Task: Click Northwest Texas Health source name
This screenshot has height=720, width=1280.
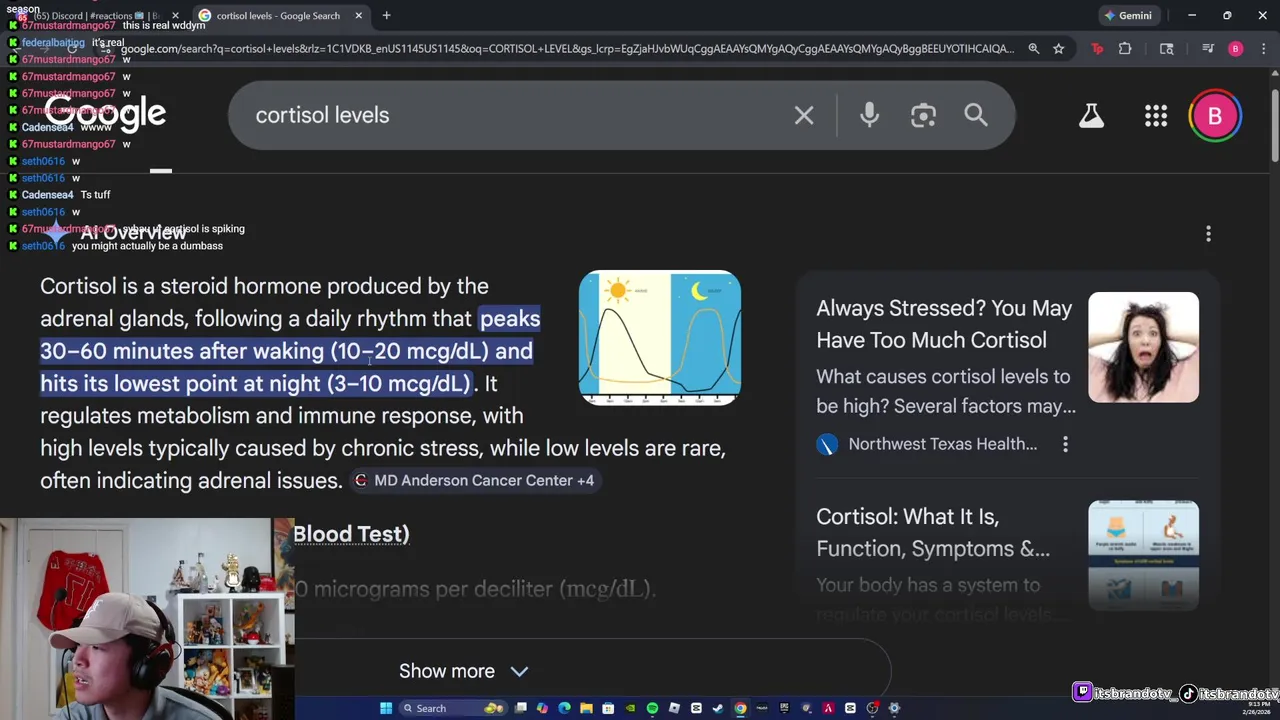Action: 942,444
